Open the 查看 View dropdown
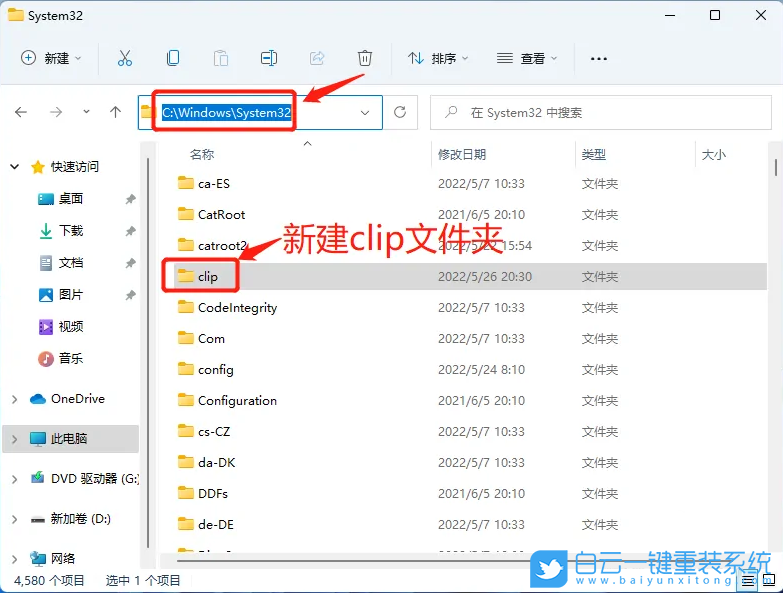Image resolution: width=783 pixels, height=593 pixels. click(x=527, y=58)
